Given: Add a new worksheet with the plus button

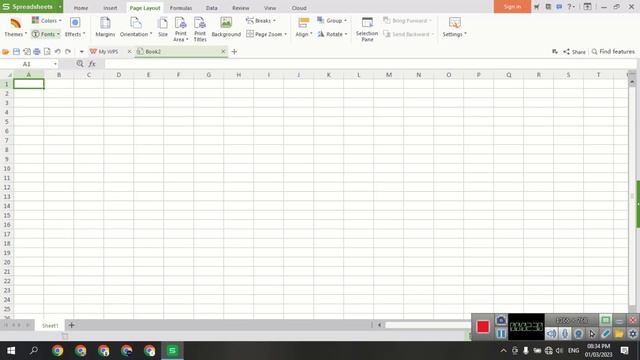Looking at the screenshot, I should click(71, 325).
